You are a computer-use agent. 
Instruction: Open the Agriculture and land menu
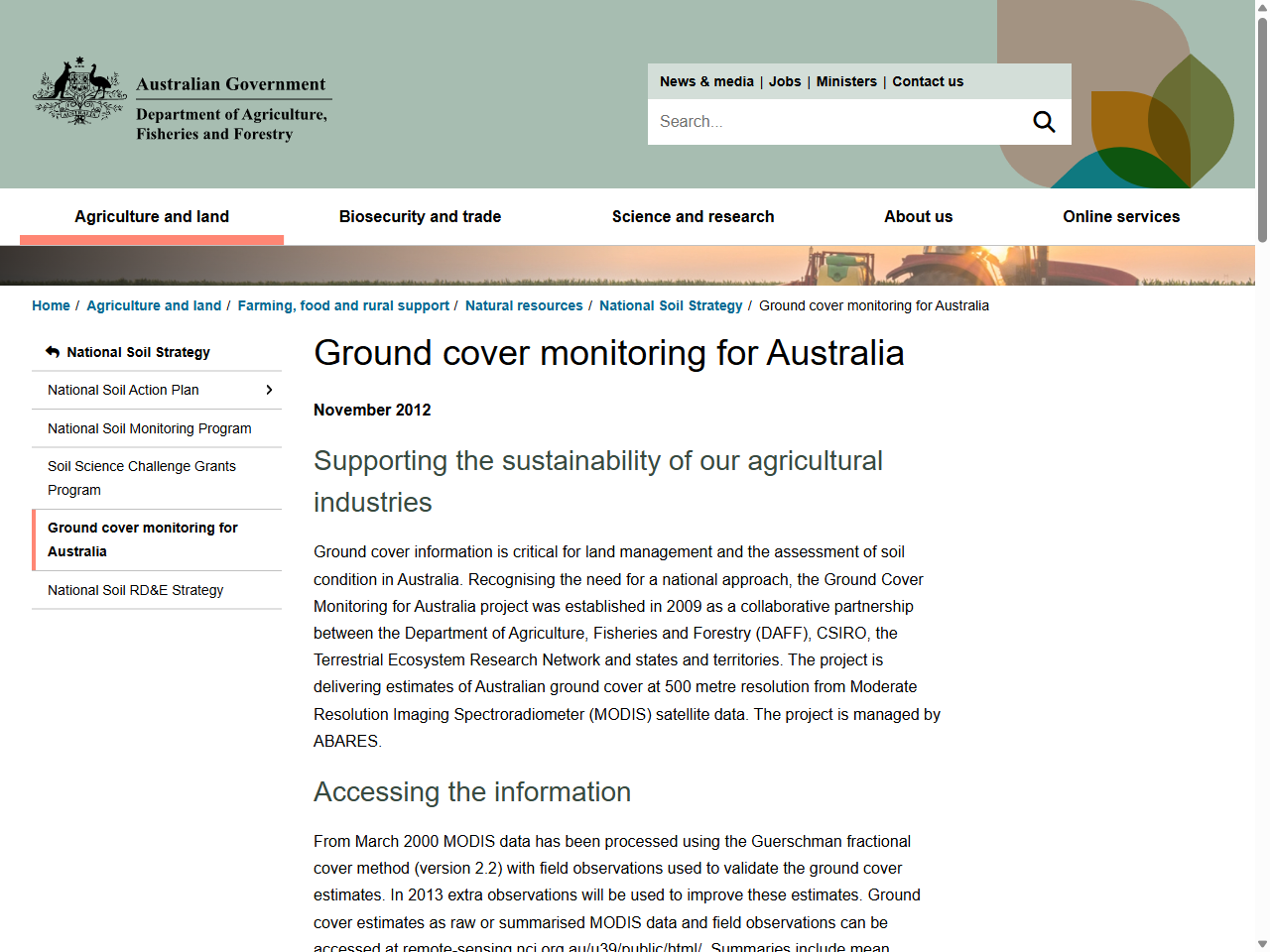click(x=152, y=216)
